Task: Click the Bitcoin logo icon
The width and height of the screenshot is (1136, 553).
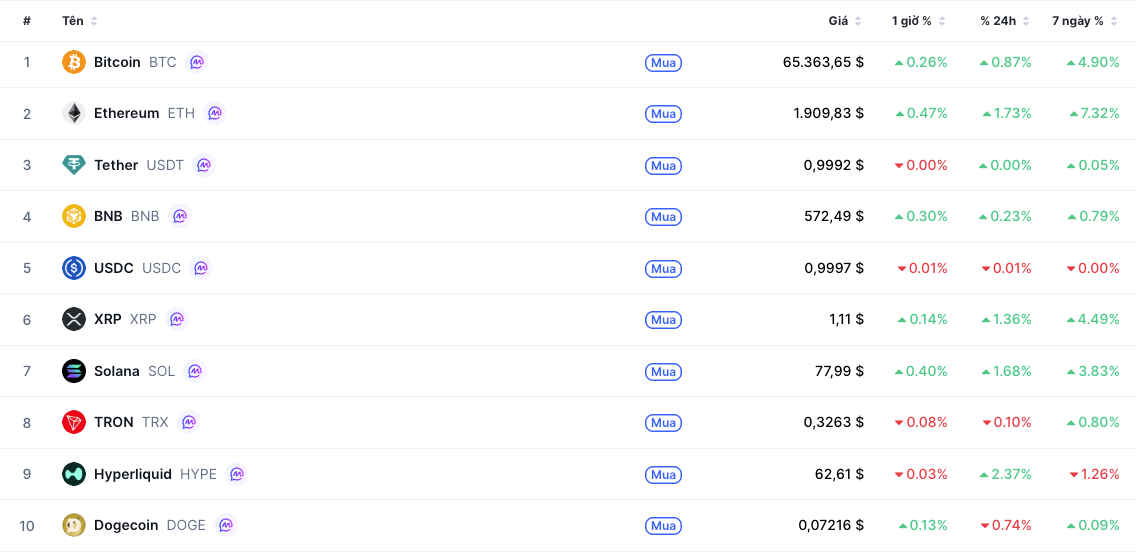Action: click(x=74, y=62)
